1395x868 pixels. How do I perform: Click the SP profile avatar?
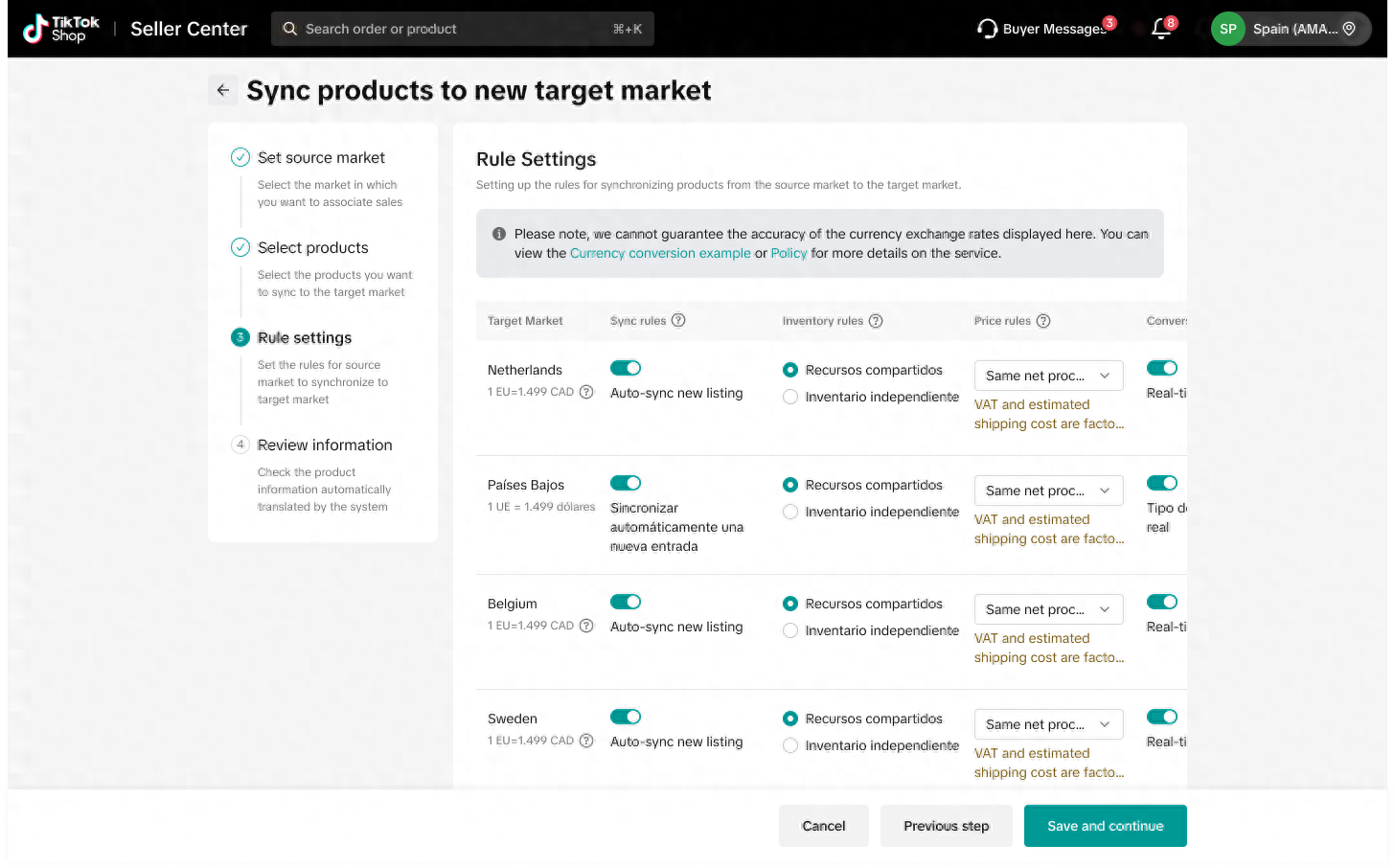click(x=1227, y=29)
